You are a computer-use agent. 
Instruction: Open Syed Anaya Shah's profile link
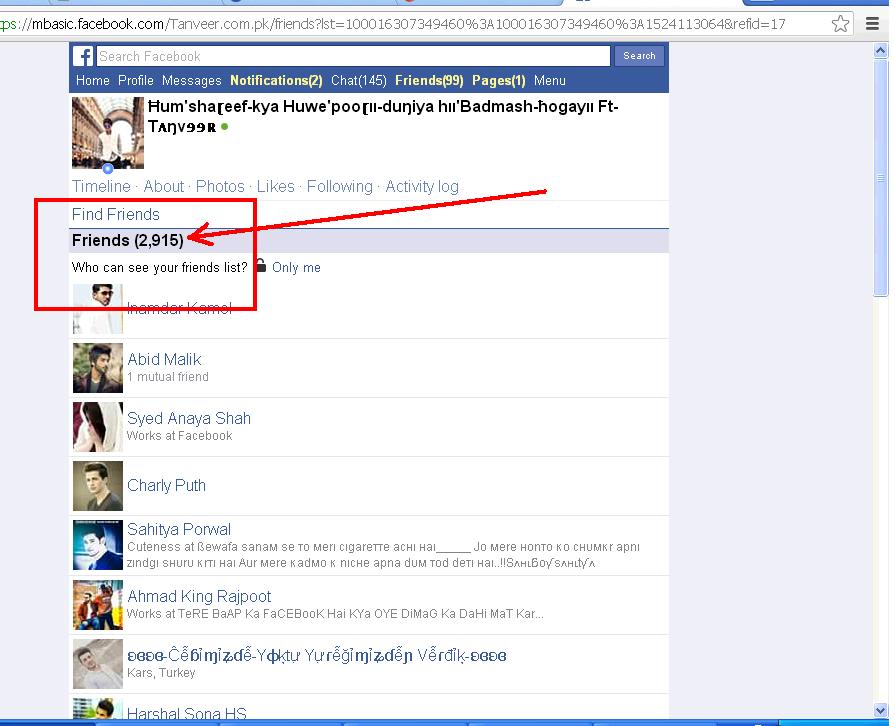pyautogui.click(x=189, y=418)
